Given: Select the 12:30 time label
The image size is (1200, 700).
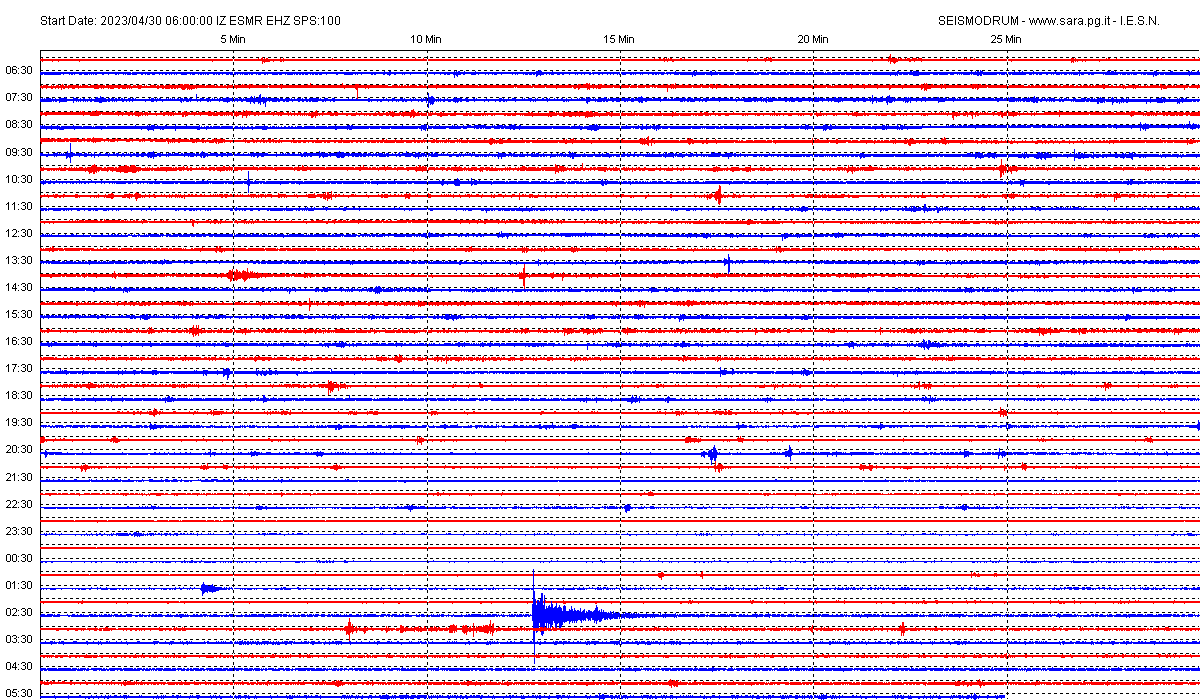Looking at the screenshot, I should (19, 234).
